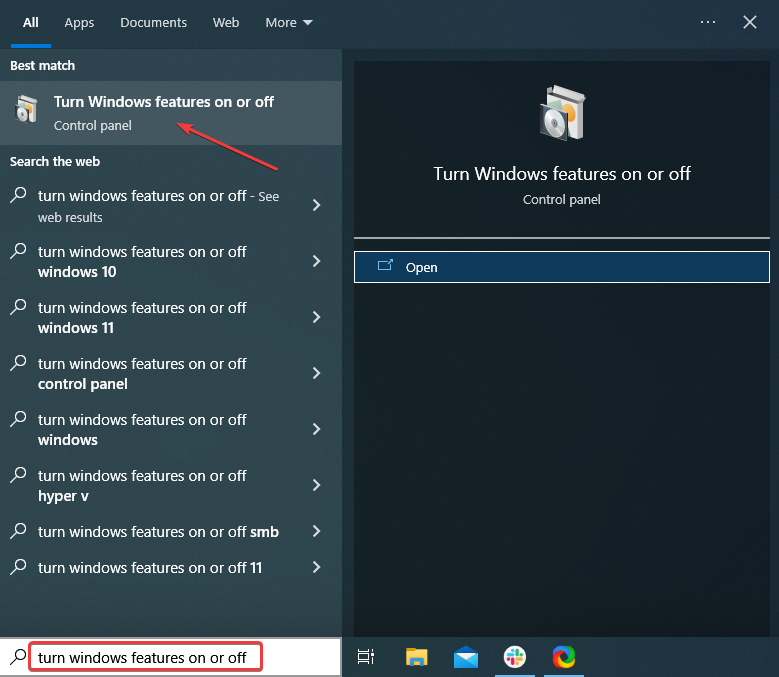Viewport: 779px width, 677px height.
Task: Launch File Explorer from the taskbar
Action: coord(416,657)
